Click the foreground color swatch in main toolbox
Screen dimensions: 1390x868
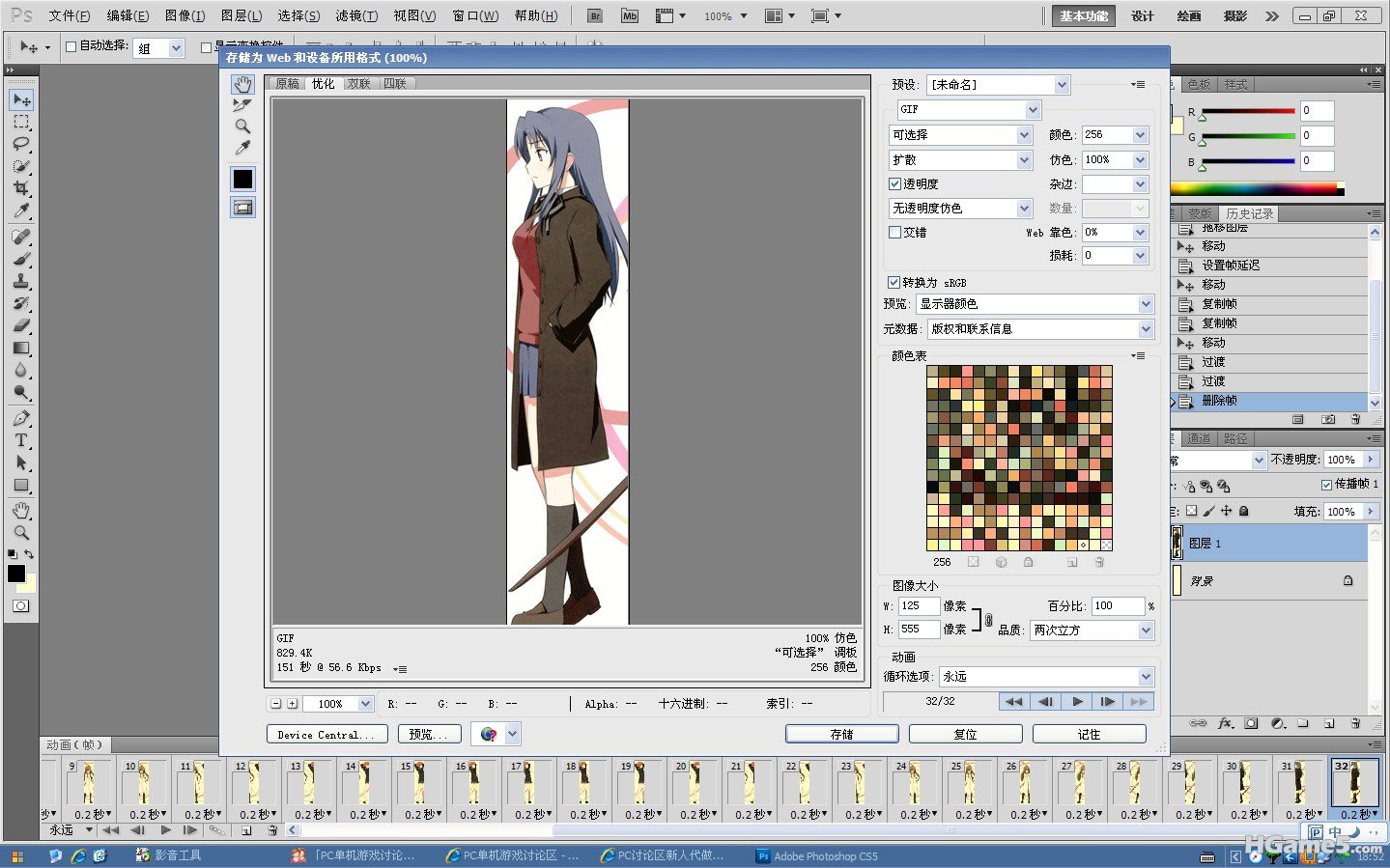[x=16, y=574]
